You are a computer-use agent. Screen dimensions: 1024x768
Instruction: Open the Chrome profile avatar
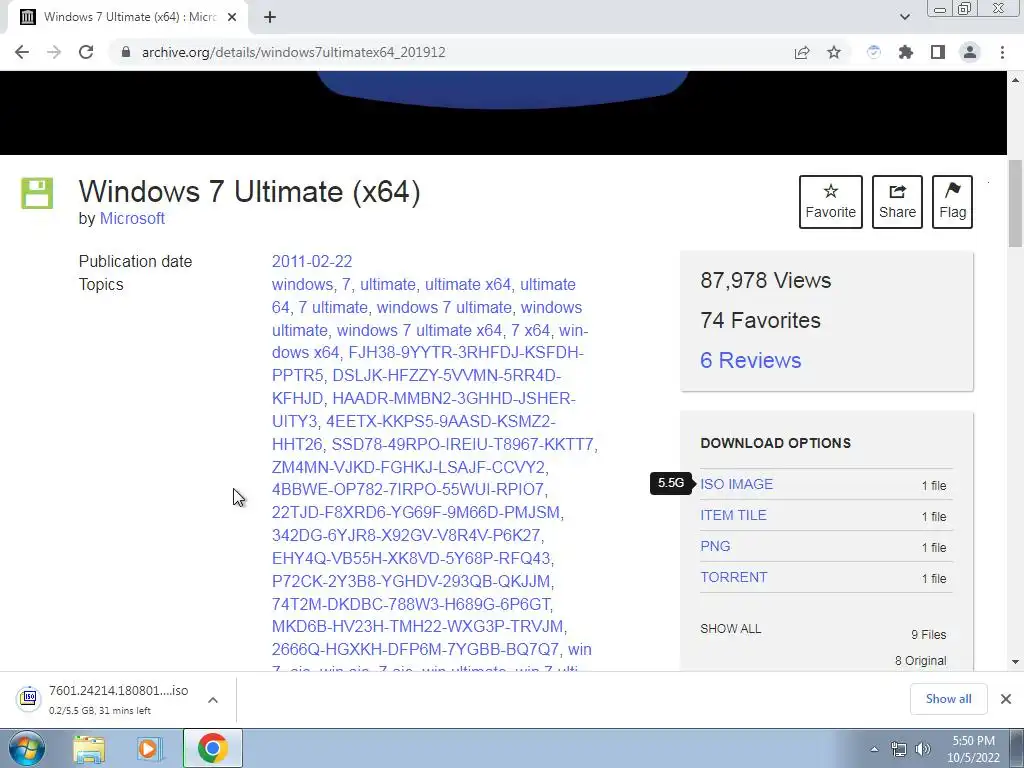970,52
